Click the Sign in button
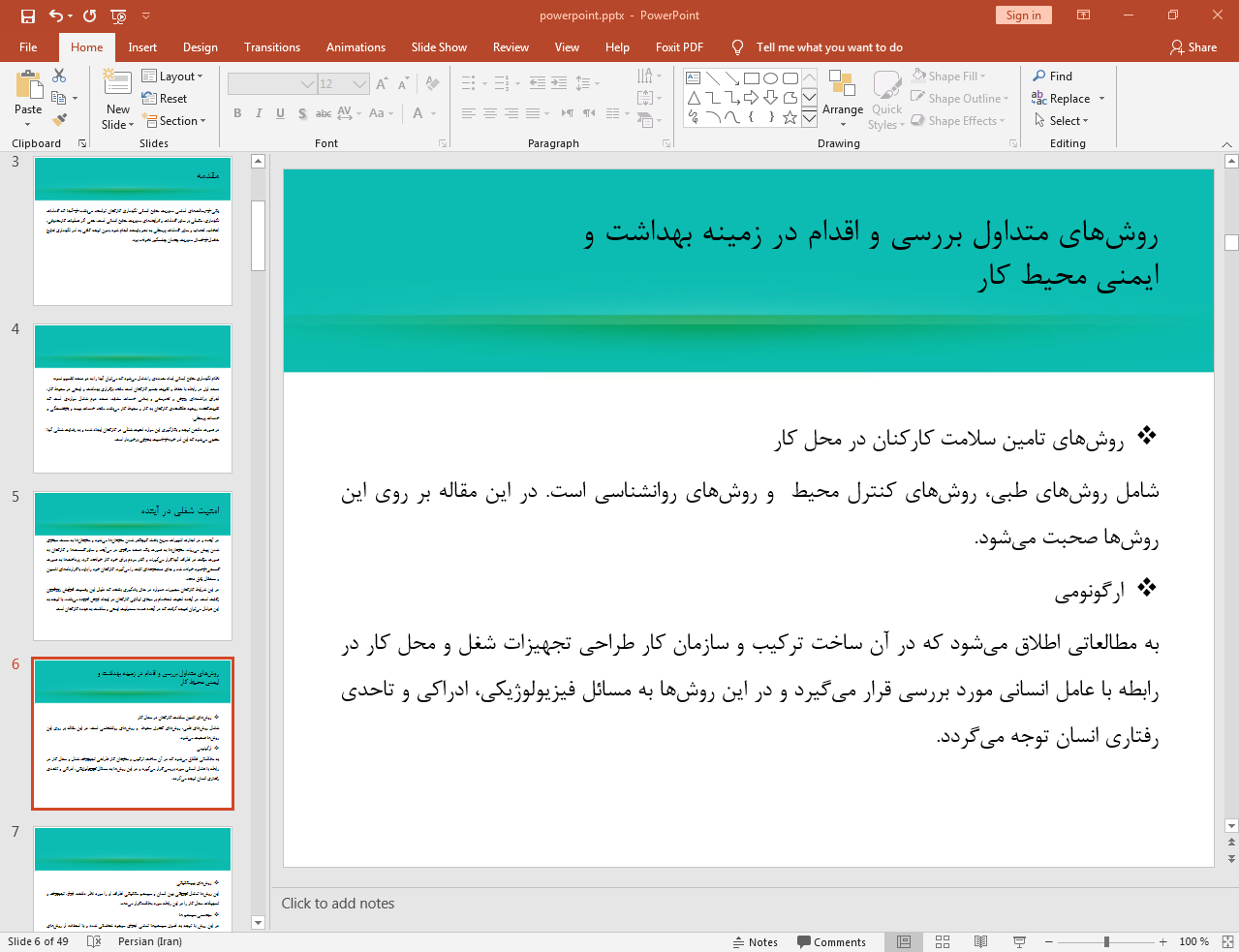 [1023, 15]
